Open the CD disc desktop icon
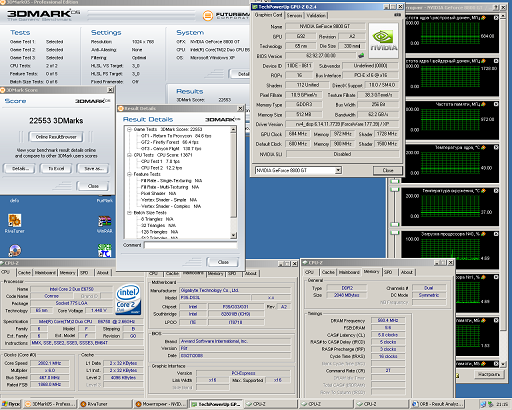 pos(15,250)
